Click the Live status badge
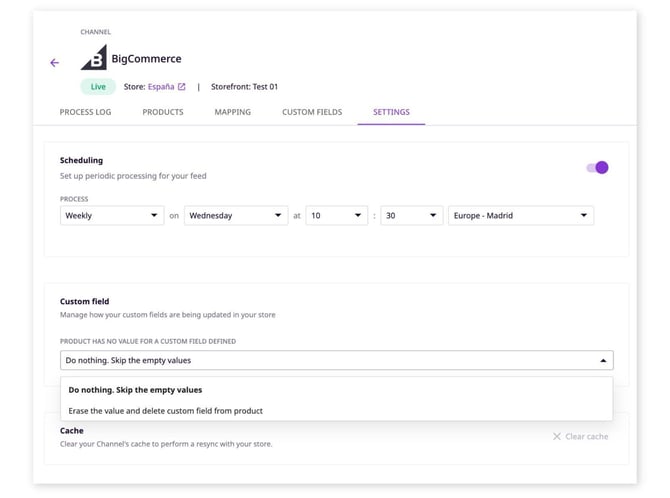 tap(98, 87)
